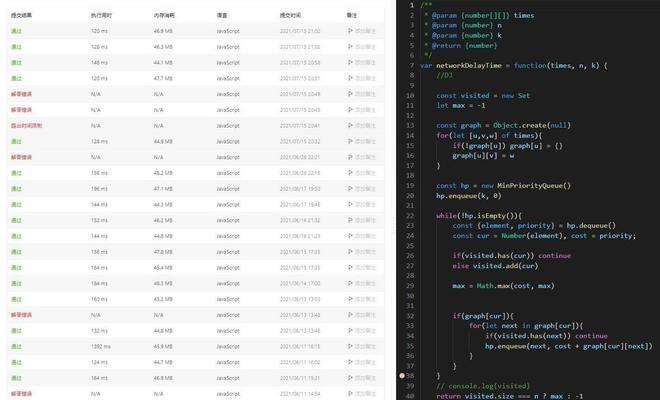Click the 44.1 MB memory cell

(163, 62)
